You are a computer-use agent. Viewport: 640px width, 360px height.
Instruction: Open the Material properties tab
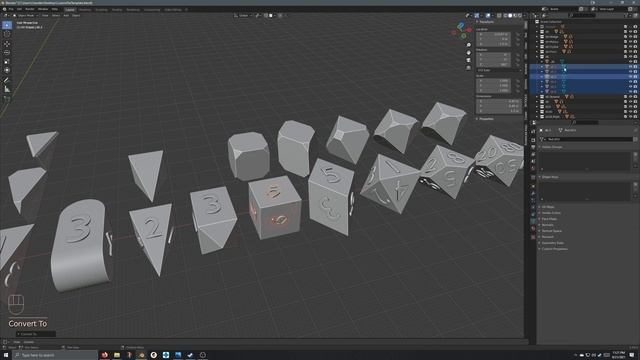(x=533, y=229)
